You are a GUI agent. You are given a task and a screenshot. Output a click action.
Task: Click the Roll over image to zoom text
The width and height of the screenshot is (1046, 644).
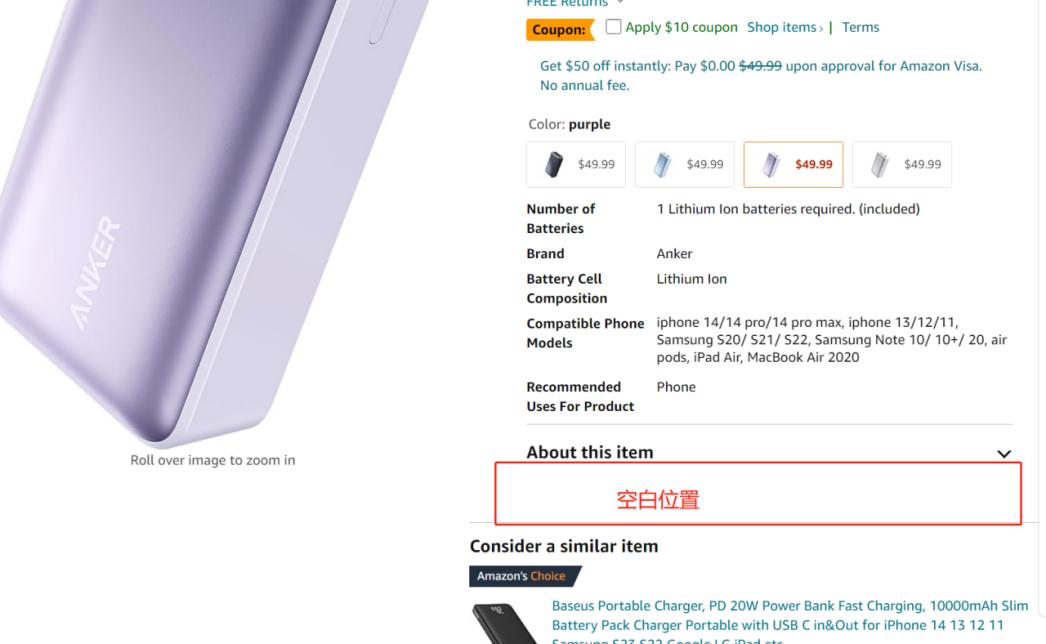[x=212, y=460]
